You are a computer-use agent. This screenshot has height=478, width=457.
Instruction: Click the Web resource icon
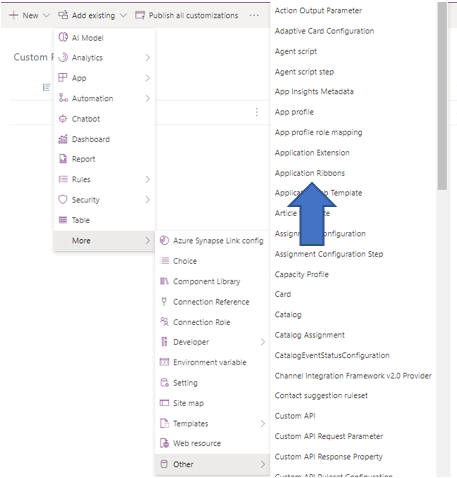click(x=164, y=443)
